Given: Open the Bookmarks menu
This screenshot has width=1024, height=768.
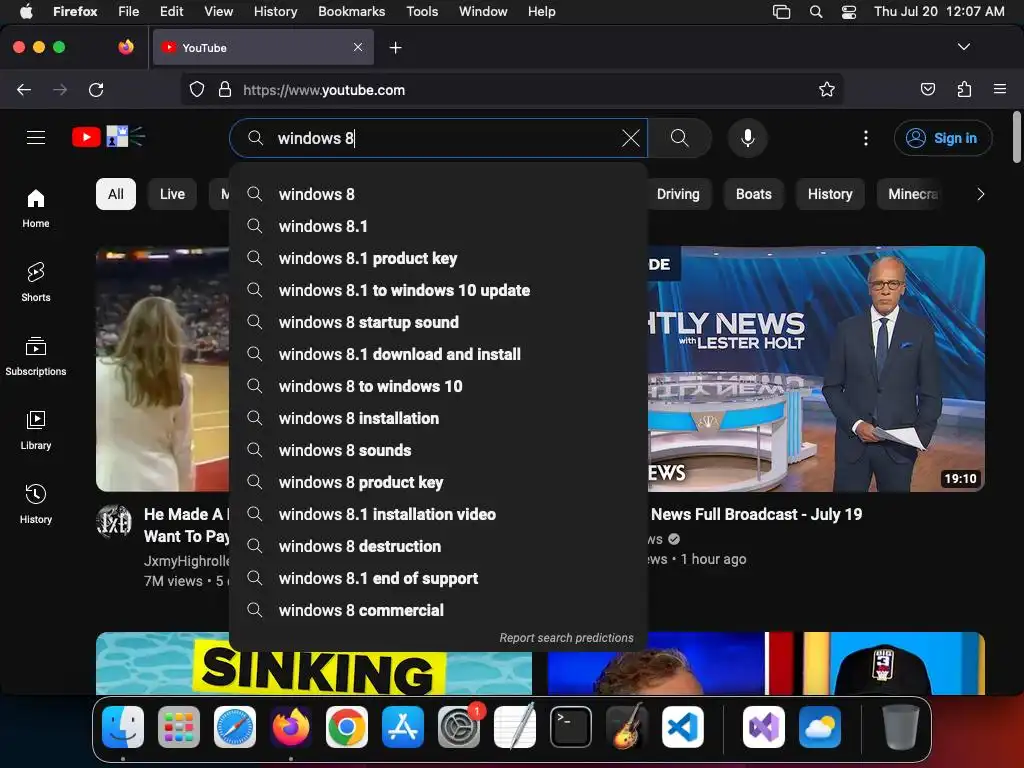Looking at the screenshot, I should click(351, 11).
